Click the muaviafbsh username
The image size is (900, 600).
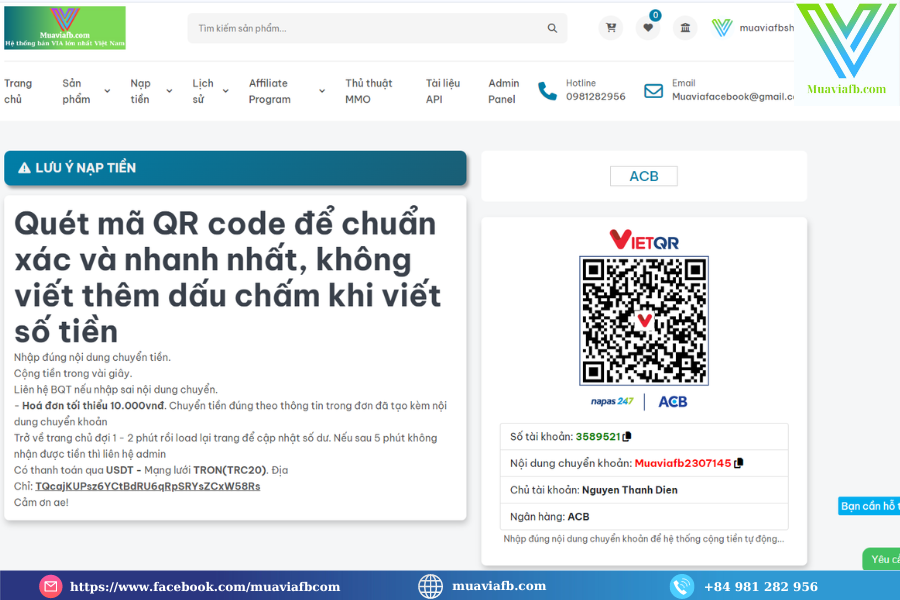767,28
